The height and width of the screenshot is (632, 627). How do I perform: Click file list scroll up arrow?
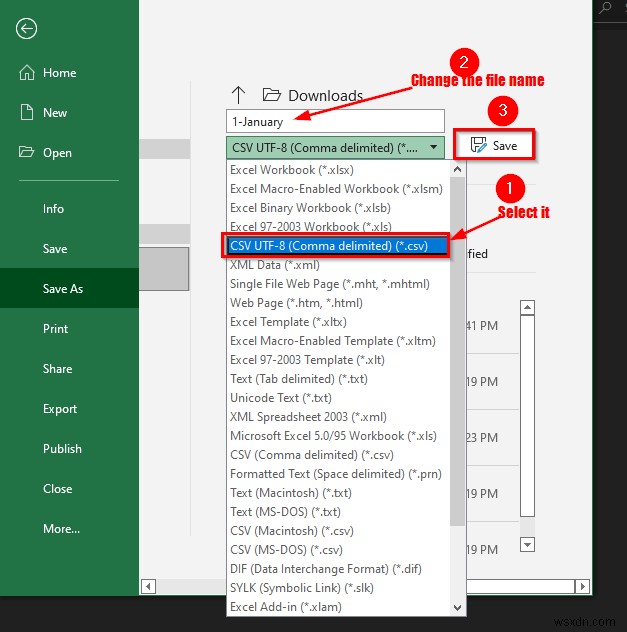(527, 308)
